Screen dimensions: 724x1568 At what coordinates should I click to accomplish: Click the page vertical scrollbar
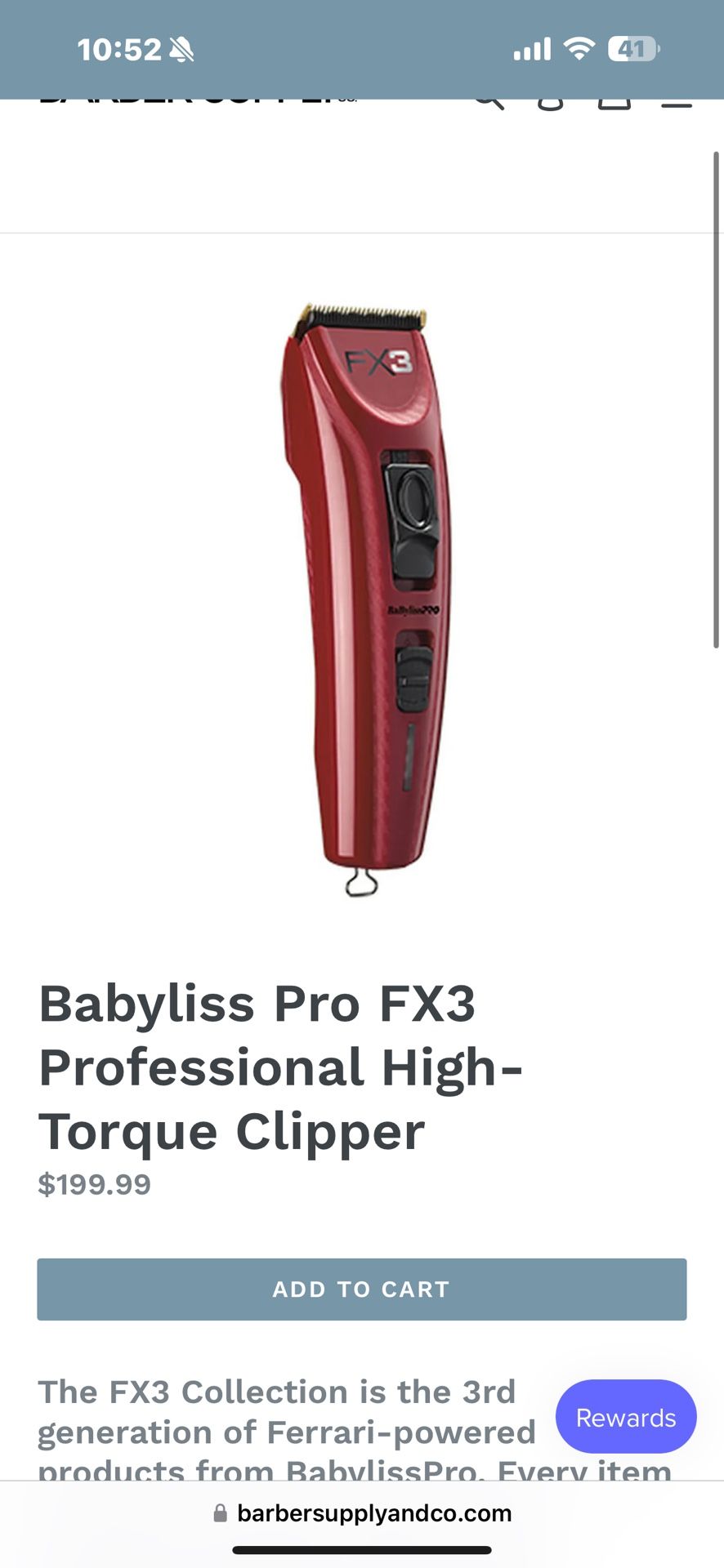click(x=717, y=400)
